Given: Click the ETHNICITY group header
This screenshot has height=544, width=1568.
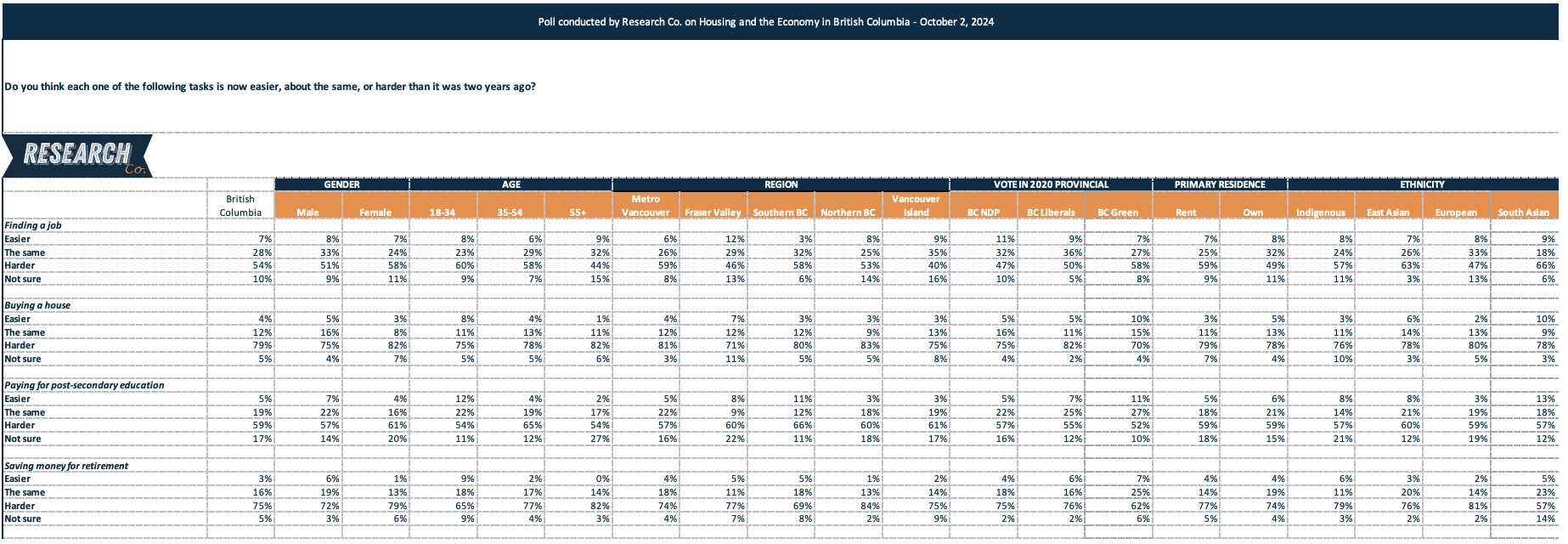Looking at the screenshot, I should click(x=1423, y=184).
